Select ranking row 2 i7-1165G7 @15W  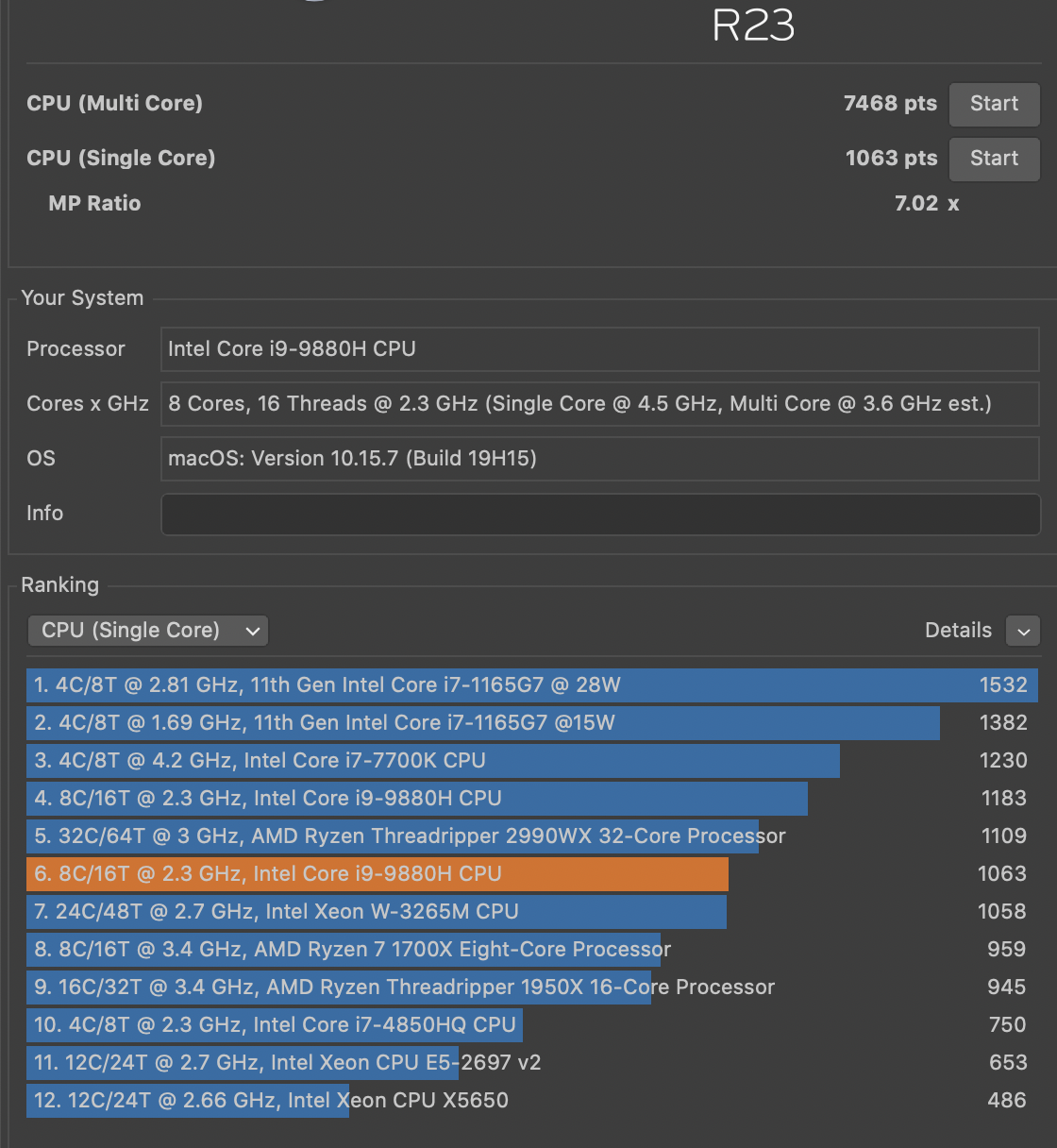coord(532,723)
